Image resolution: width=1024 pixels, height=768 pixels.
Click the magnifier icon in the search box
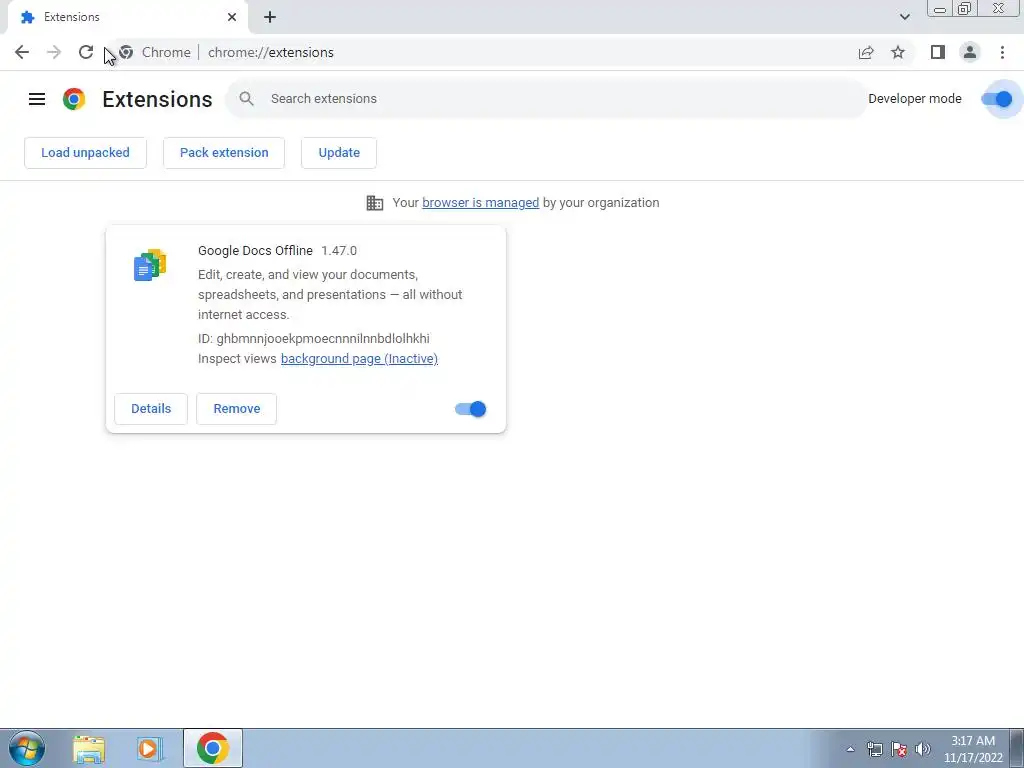pos(246,99)
